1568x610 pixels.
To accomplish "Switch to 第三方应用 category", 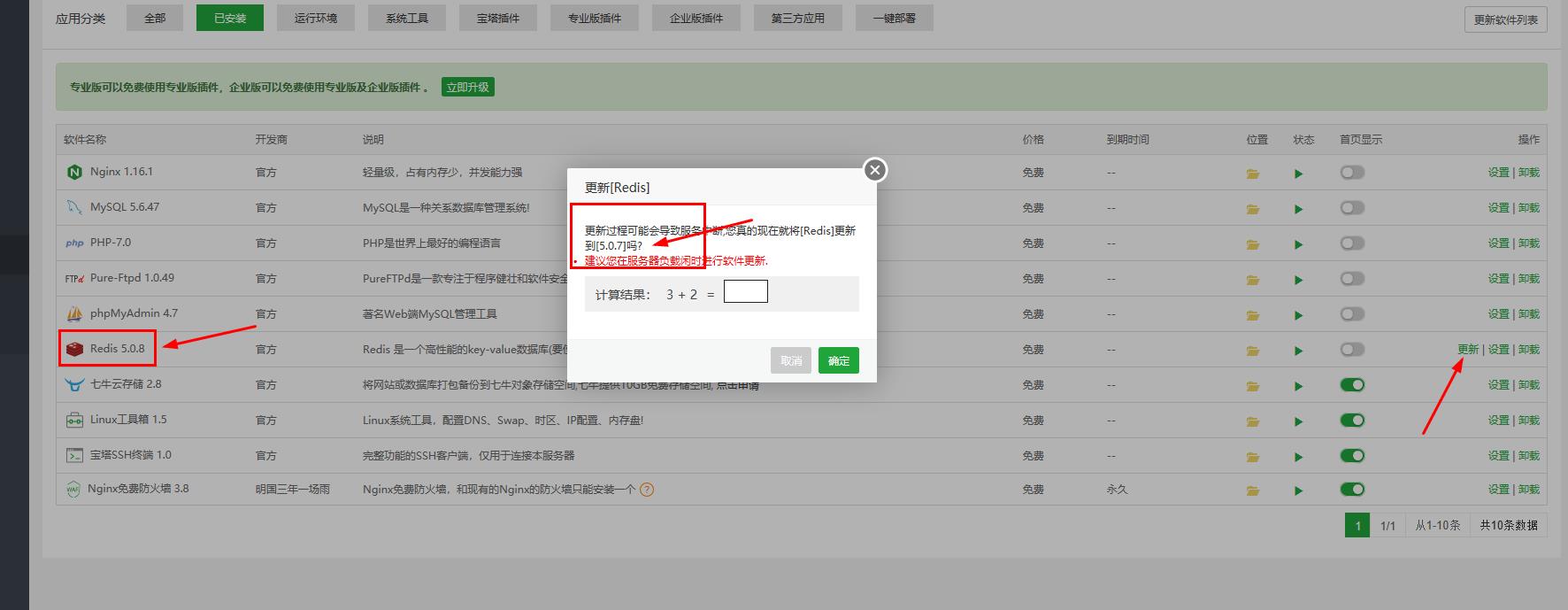I will [798, 18].
